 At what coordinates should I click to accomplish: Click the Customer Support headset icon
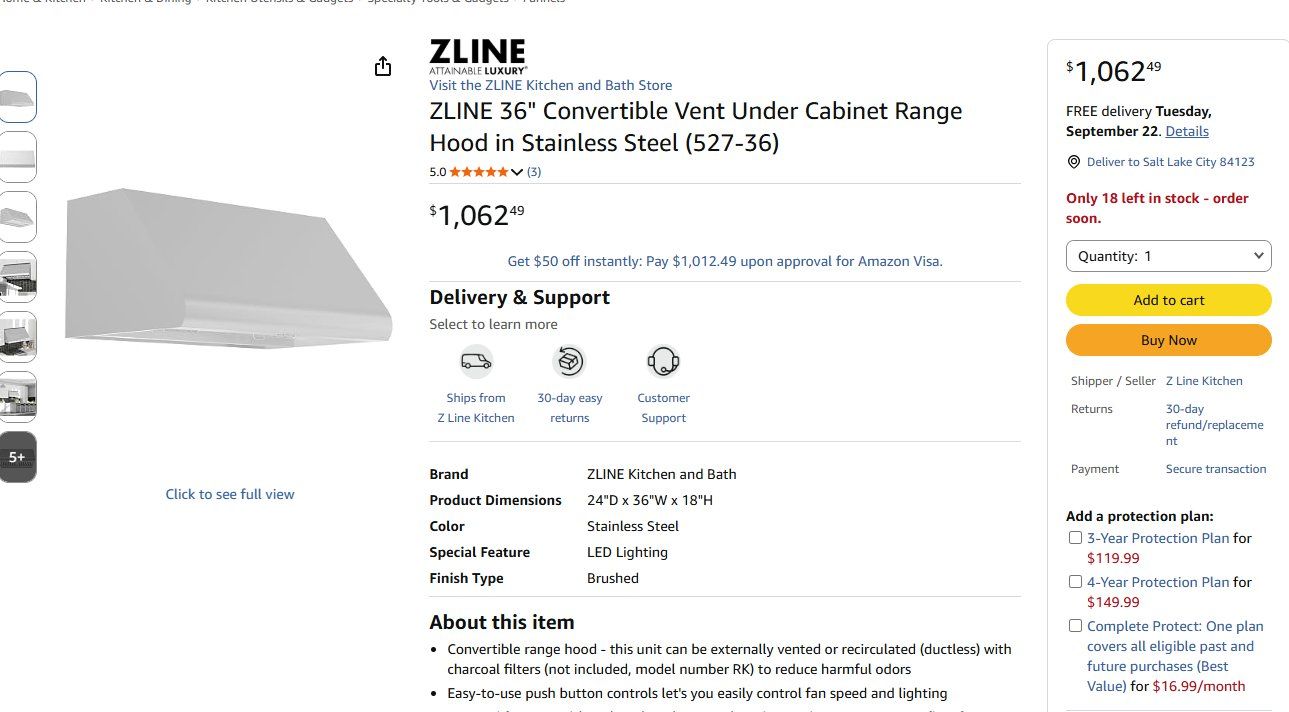coord(663,361)
